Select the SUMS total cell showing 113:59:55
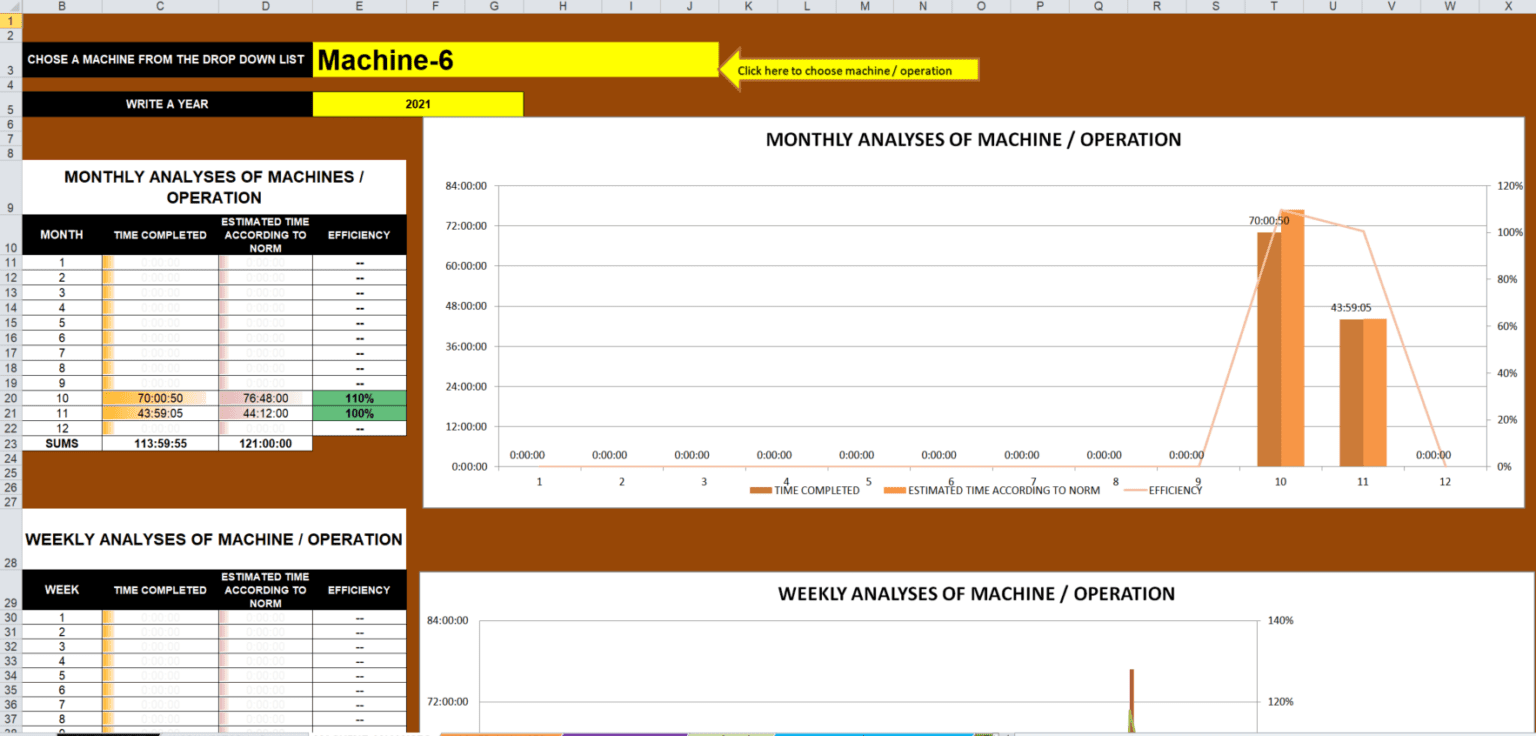 159,443
